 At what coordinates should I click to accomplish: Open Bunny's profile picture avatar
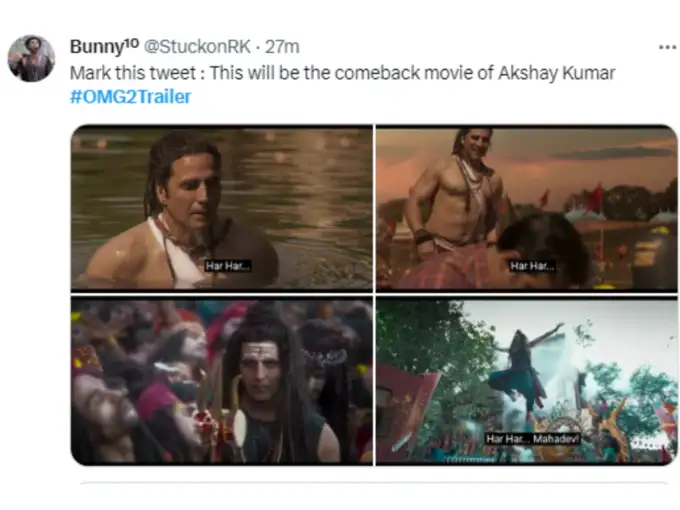click(x=31, y=59)
